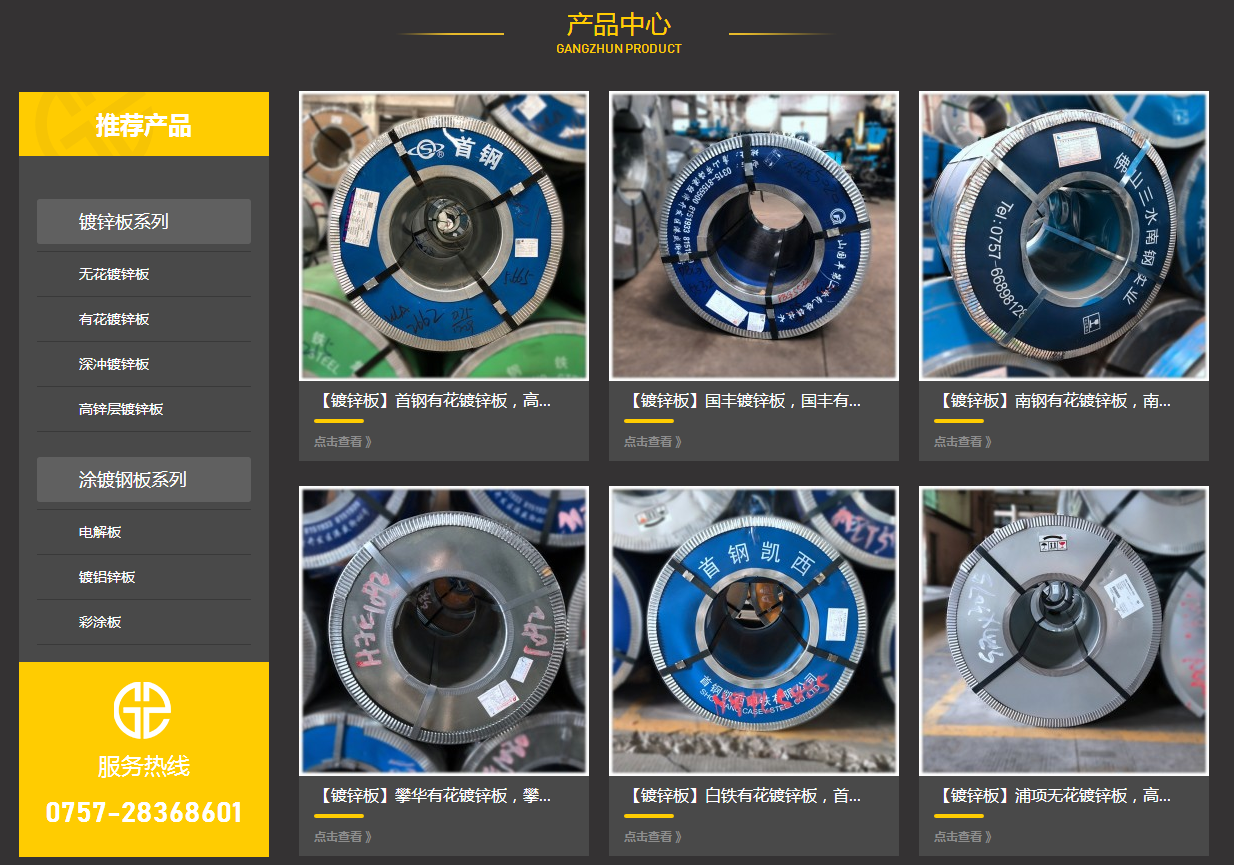Open the 首钢凯西 blue coil image
The height and width of the screenshot is (865, 1234).
pos(754,631)
